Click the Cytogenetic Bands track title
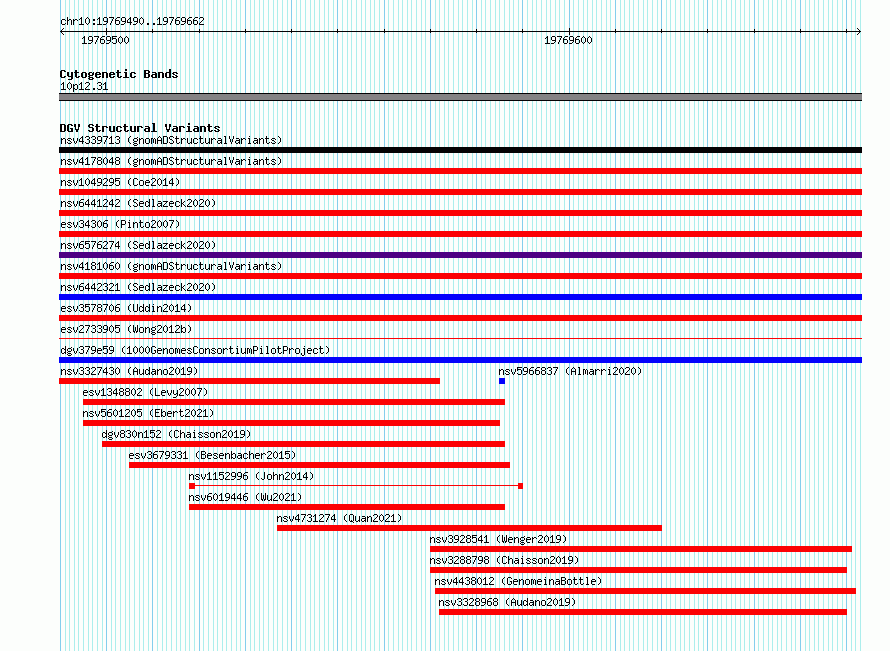Image resolution: width=890 pixels, height=651 pixels. (x=119, y=74)
